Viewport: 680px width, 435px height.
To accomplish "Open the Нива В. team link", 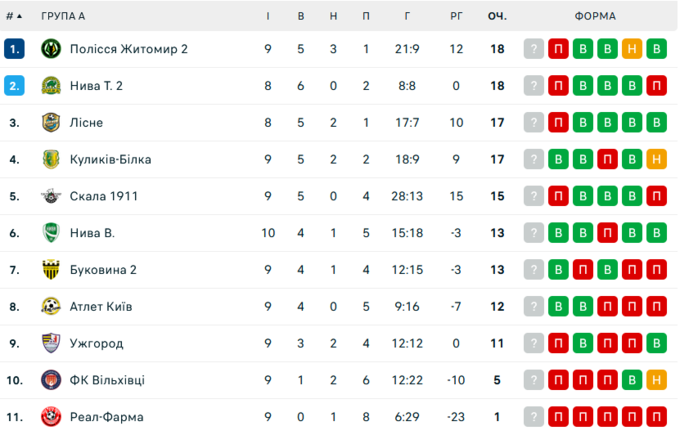I will (x=92, y=233).
